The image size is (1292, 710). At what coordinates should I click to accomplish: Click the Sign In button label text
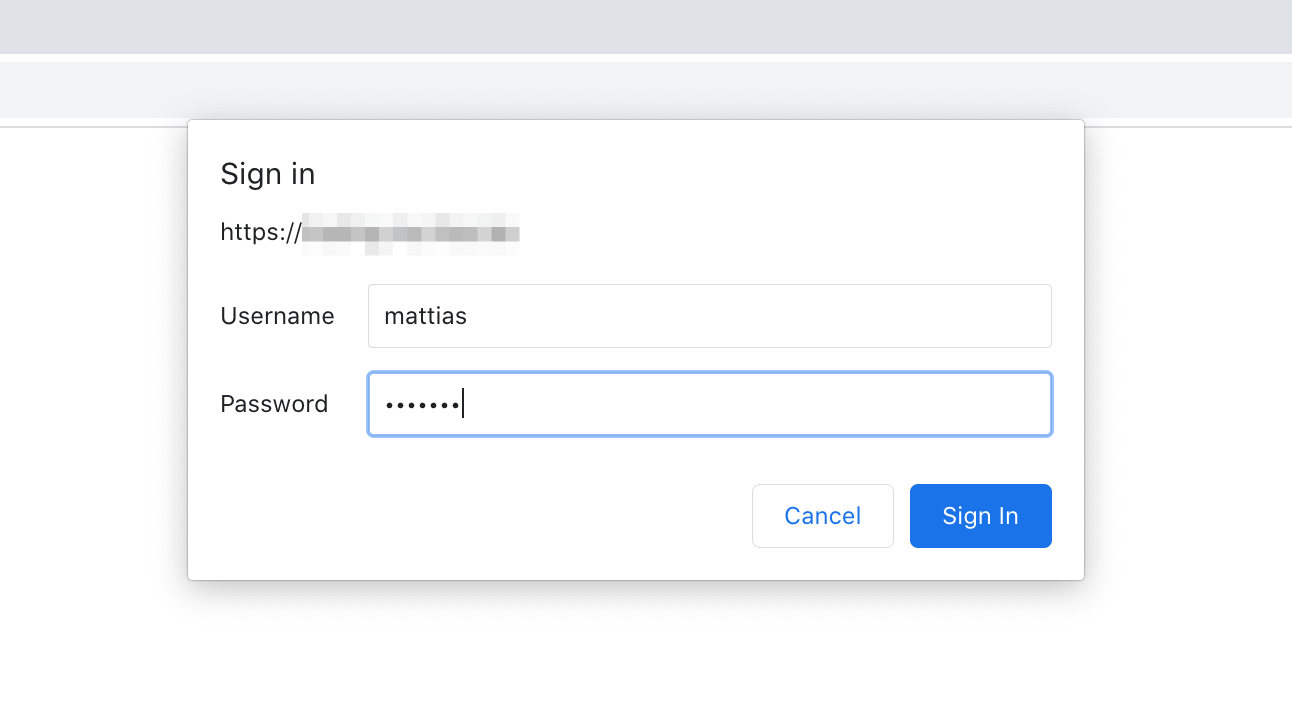[x=980, y=515]
